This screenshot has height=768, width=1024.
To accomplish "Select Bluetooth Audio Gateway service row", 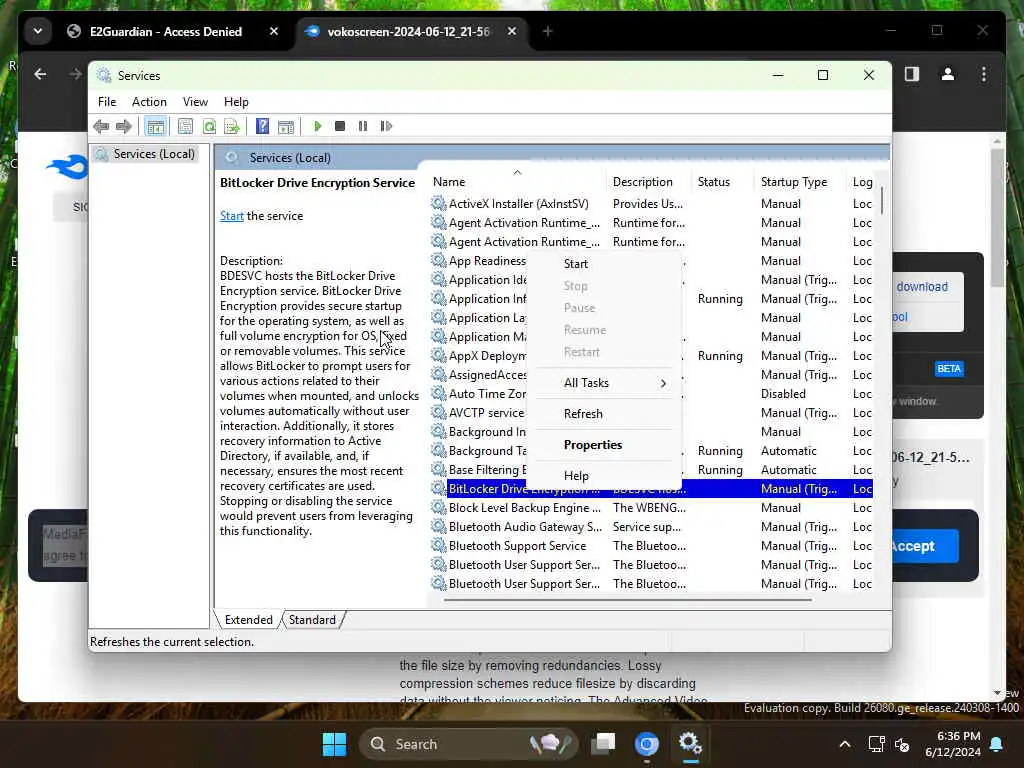I will 652,527.
